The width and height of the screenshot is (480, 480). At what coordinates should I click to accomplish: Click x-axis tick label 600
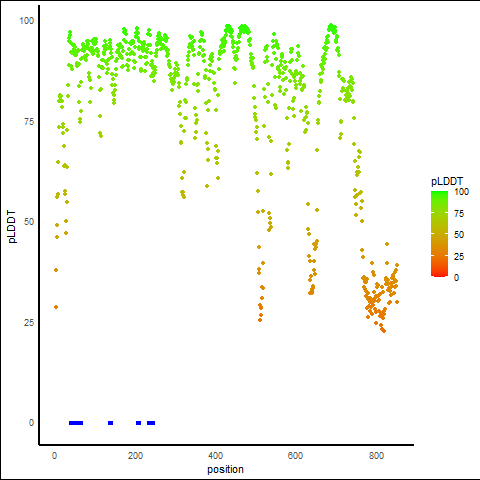coord(295,456)
